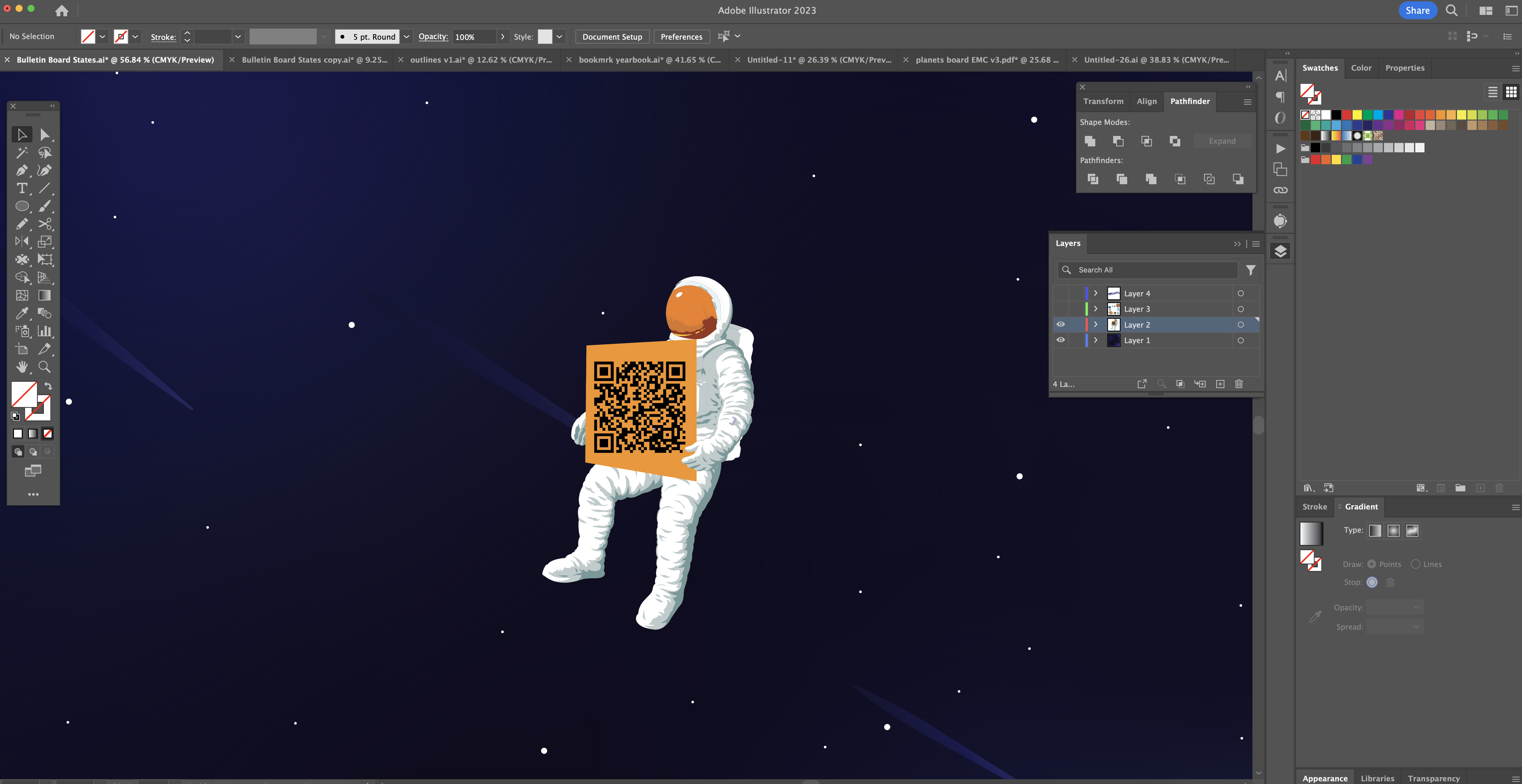Open the fill color dropdown
This screenshot has height=784, width=1522.
(102, 37)
